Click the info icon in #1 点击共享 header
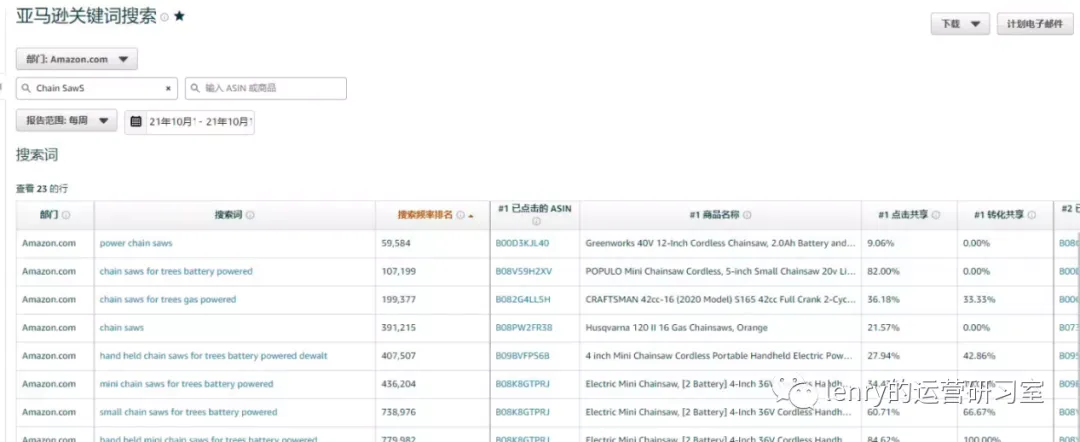Viewport: 1080px width, 442px height. point(935,215)
